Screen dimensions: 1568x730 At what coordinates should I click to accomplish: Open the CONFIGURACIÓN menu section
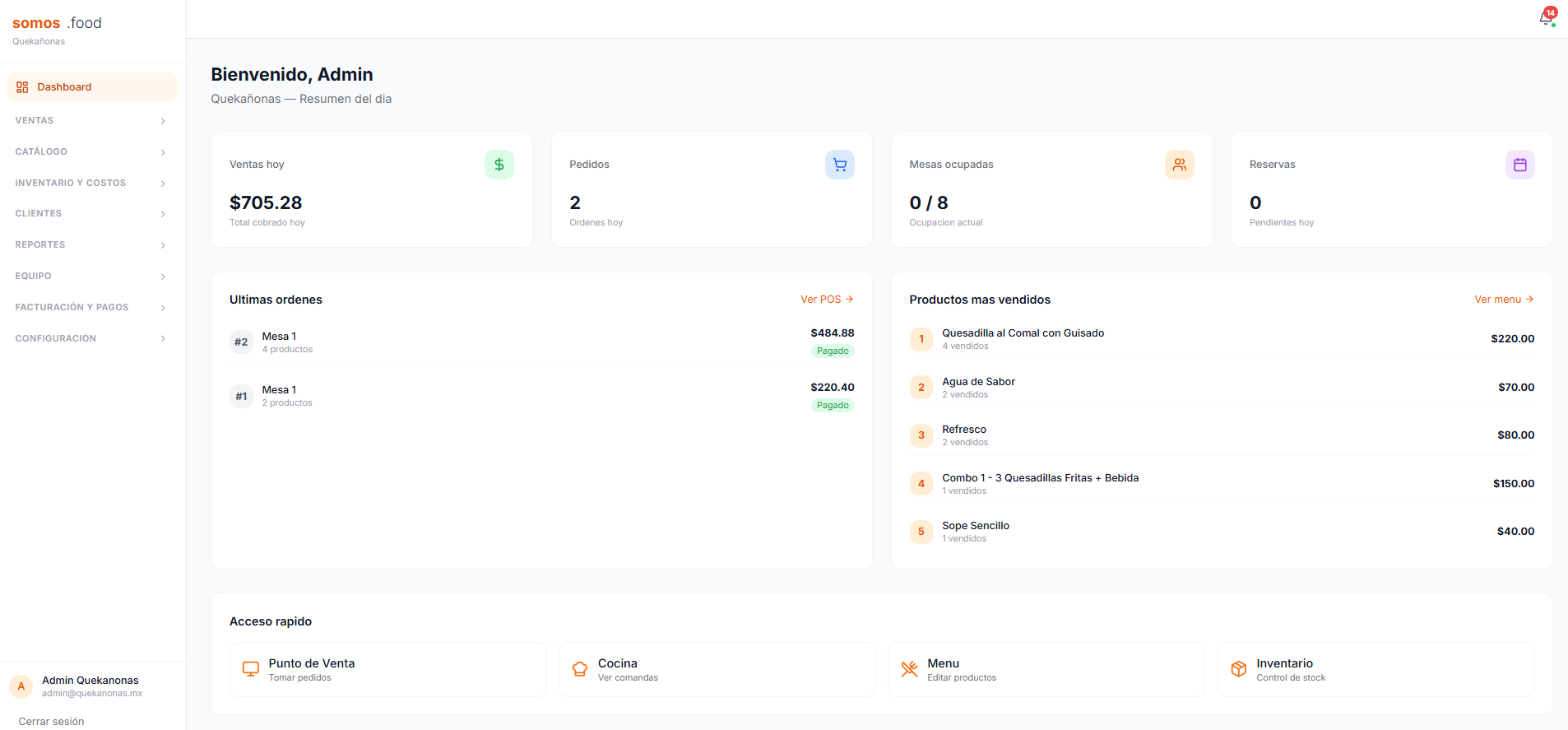(x=91, y=339)
